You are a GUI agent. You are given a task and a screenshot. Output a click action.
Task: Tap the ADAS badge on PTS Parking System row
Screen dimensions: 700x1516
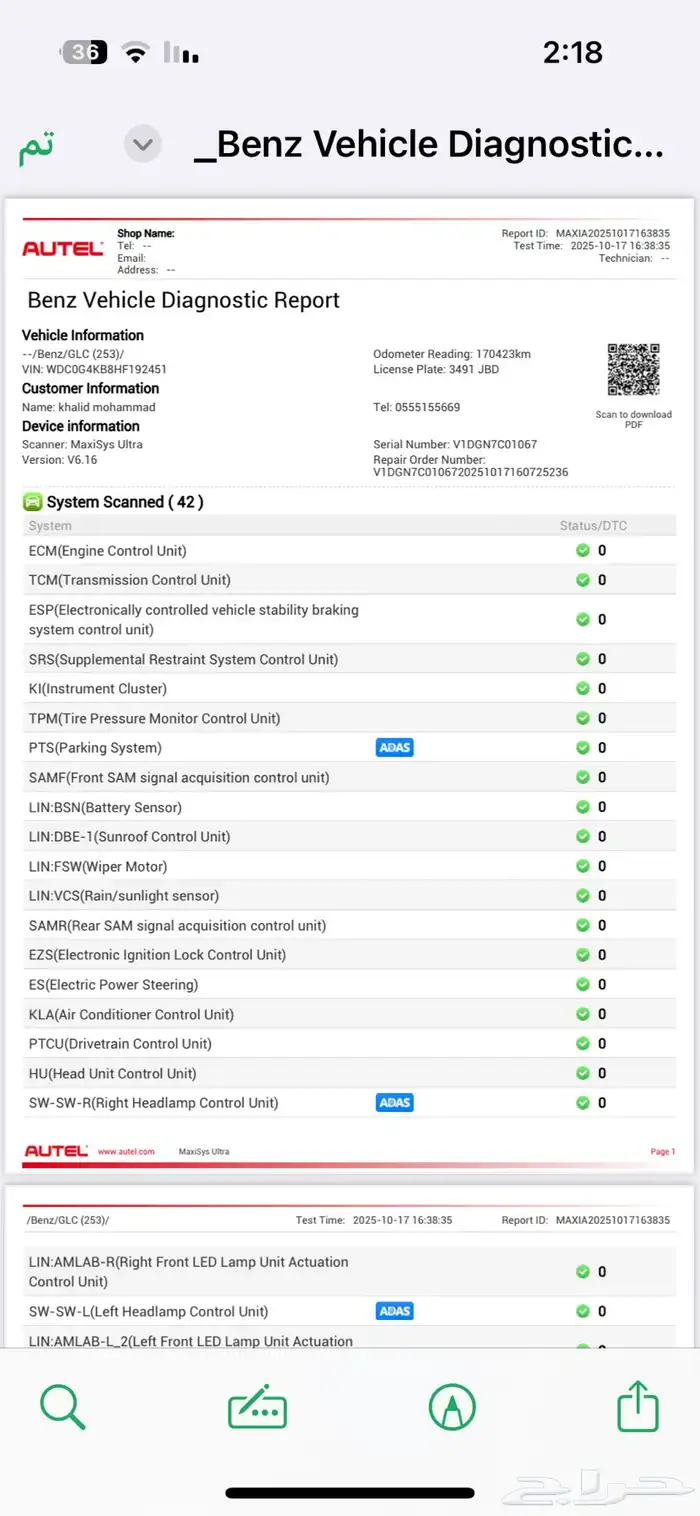[x=394, y=748]
